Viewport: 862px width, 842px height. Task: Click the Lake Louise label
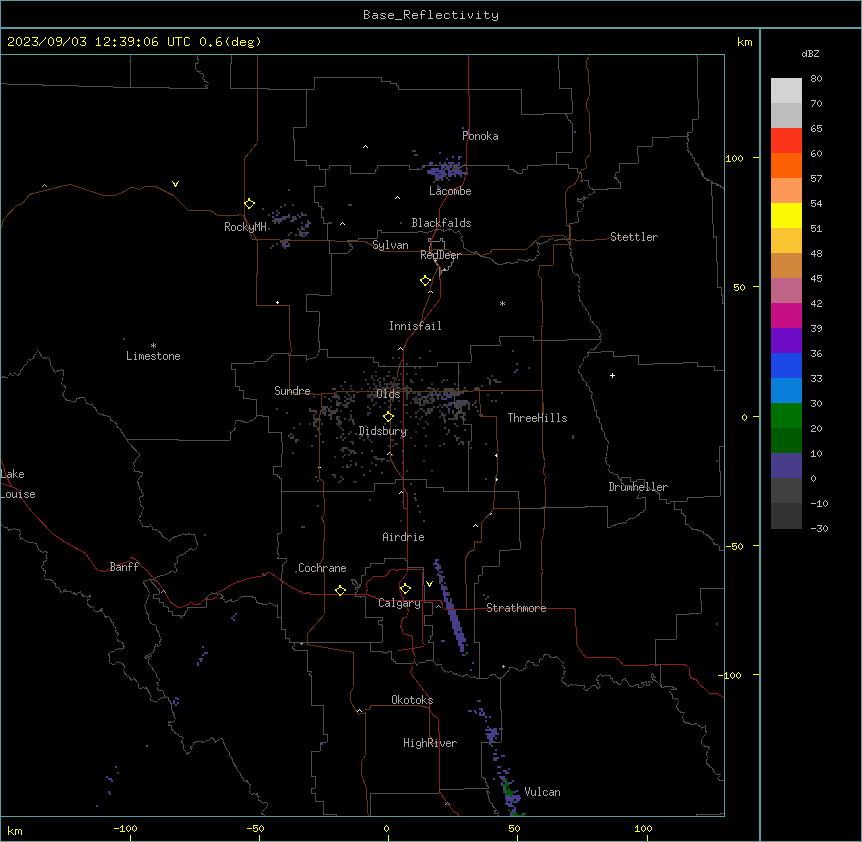[18, 484]
